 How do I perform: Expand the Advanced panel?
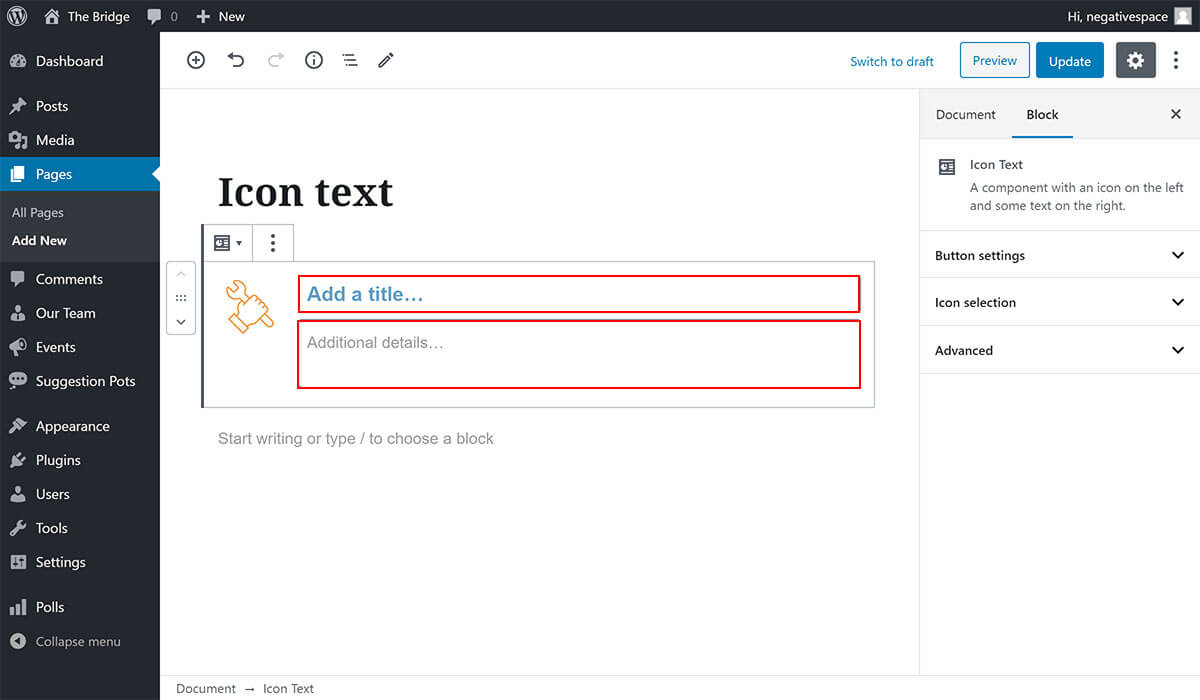1059,350
